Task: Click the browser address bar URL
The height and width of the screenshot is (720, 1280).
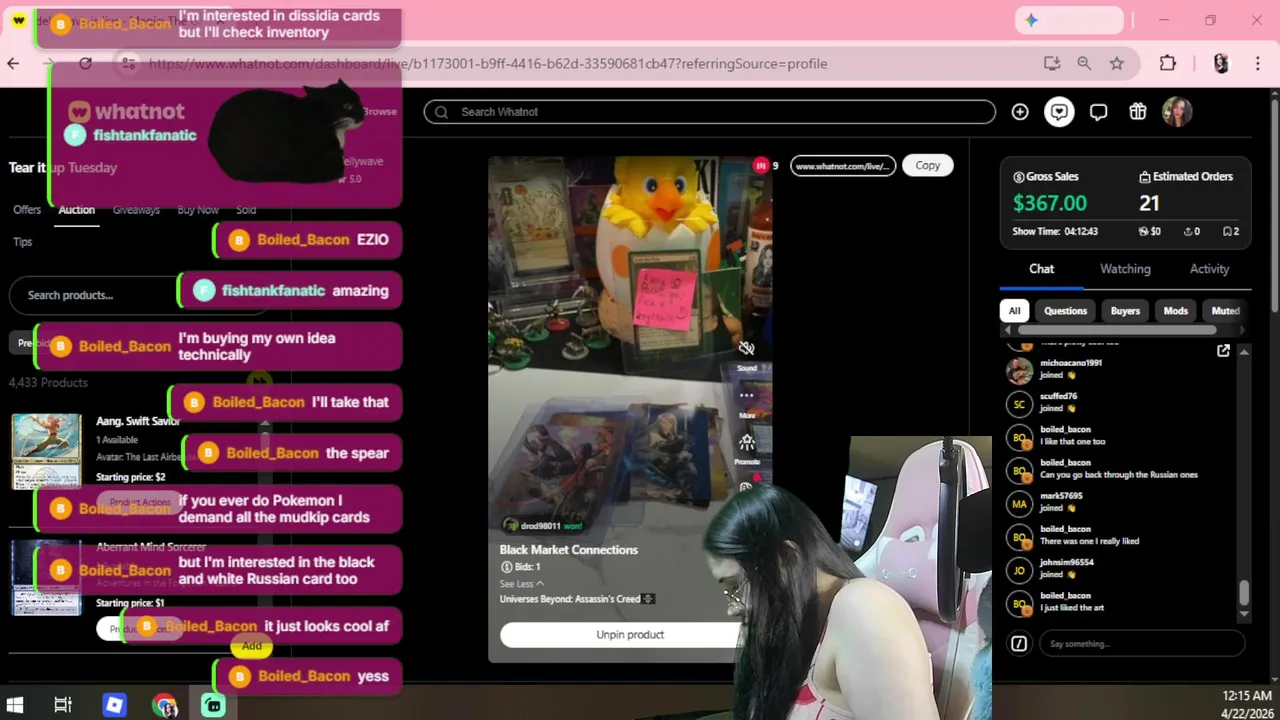Action: coord(487,63)
